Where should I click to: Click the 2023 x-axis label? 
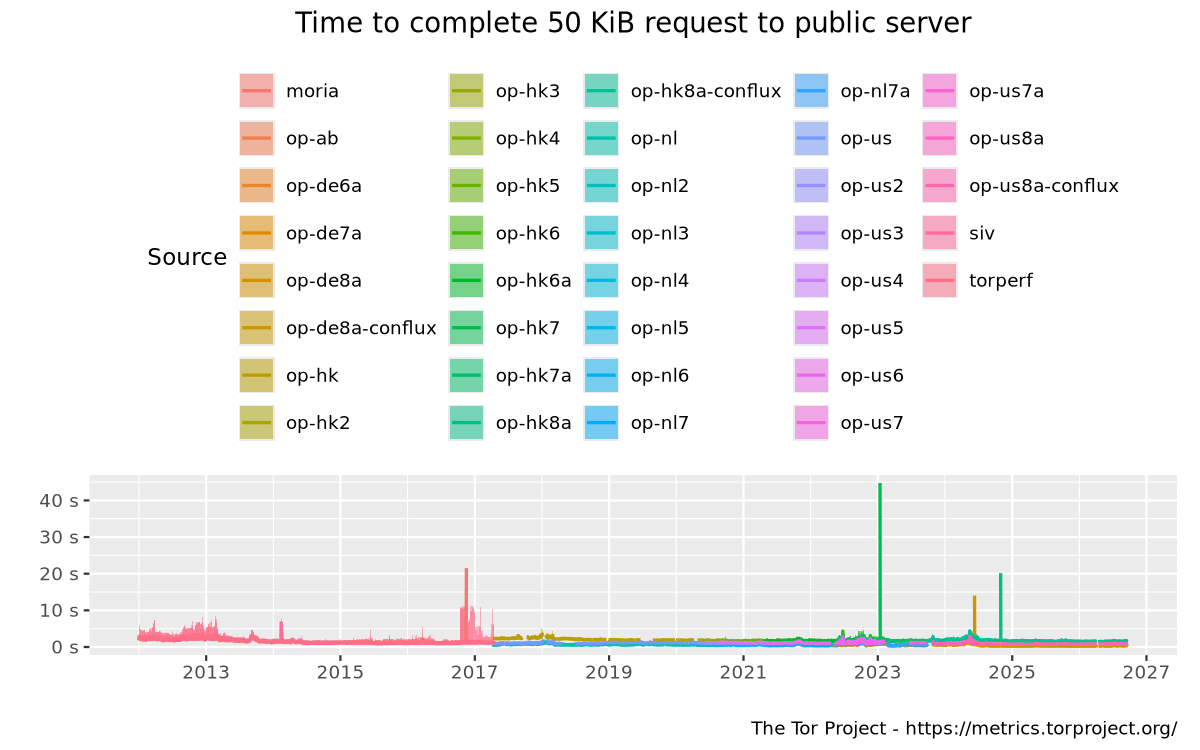pyautogui.click(x=878, y=671)
